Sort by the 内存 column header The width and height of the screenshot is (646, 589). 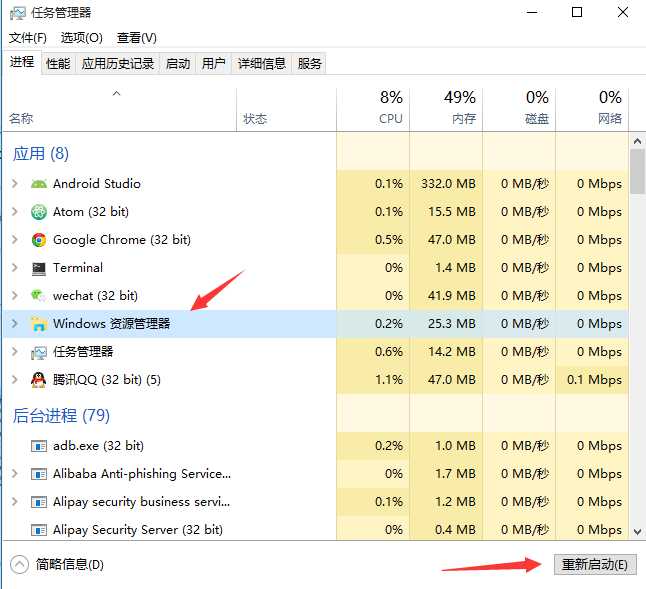pos(446,110)
